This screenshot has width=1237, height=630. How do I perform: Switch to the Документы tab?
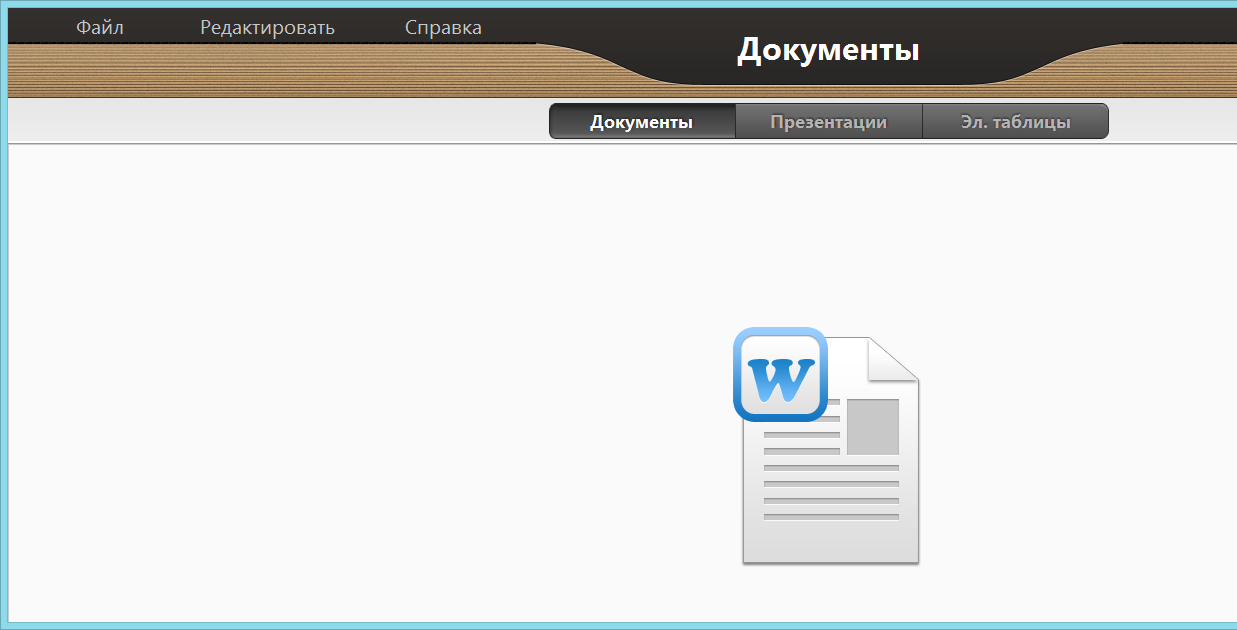coord(641,122)
